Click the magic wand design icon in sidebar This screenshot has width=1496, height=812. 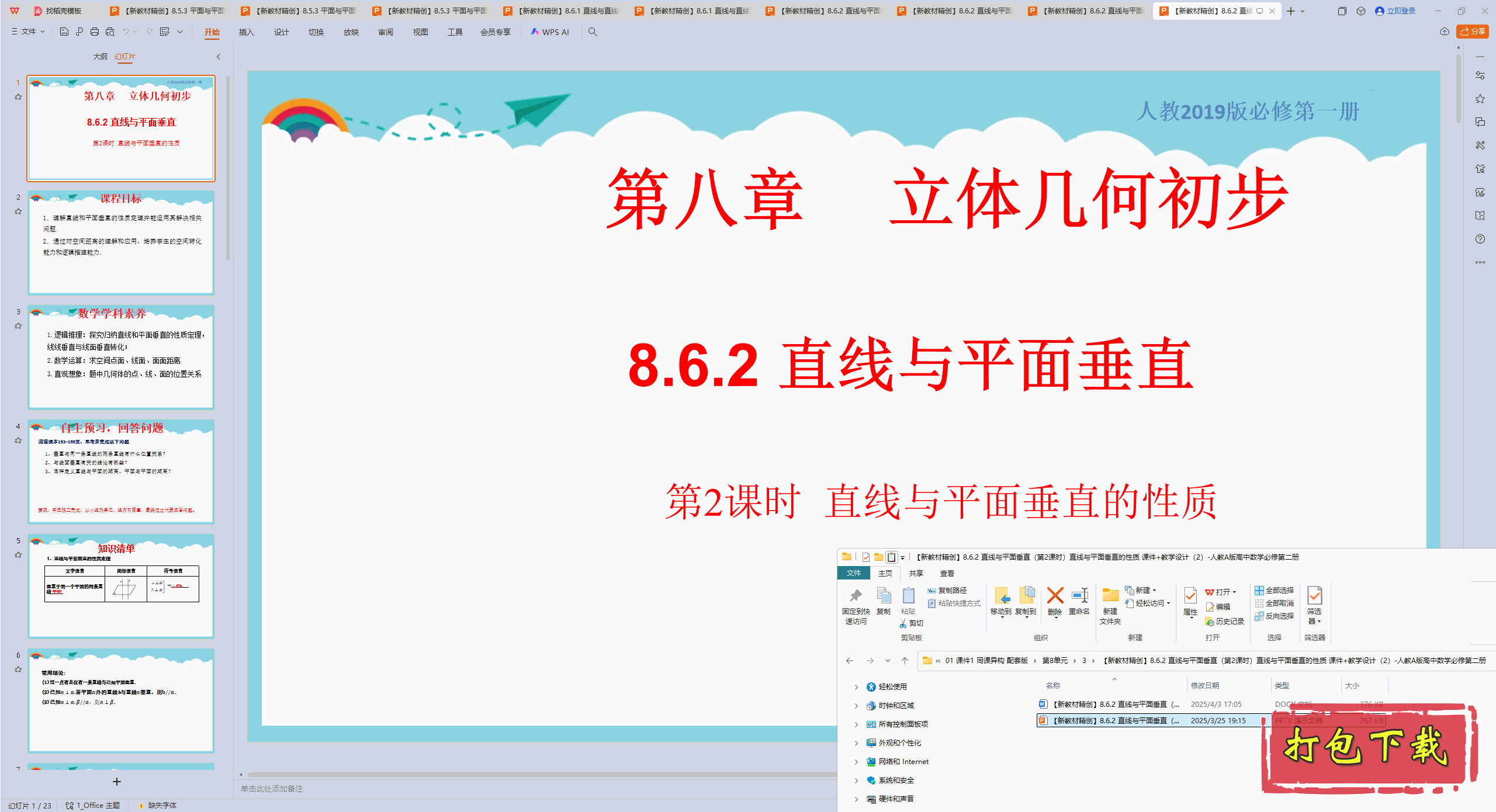coord(1480,145)
